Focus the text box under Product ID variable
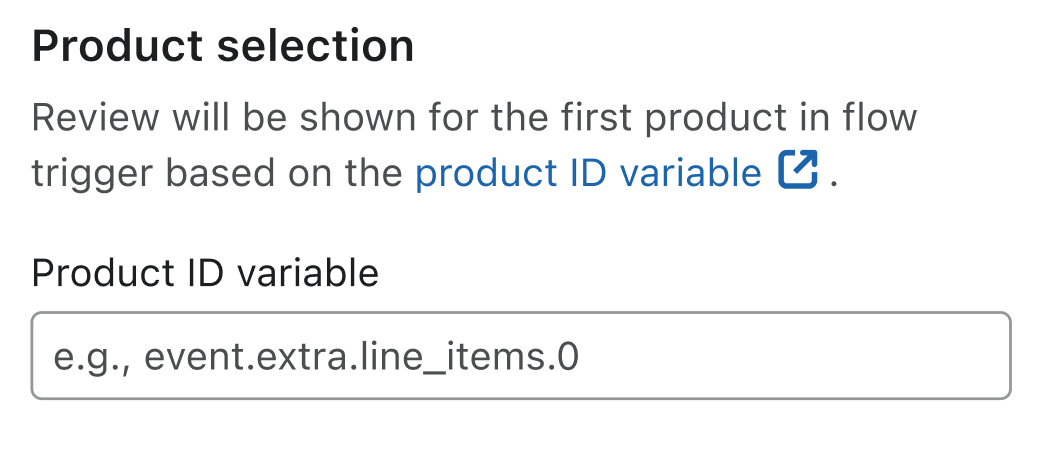Image resolution: width=1046 pixels, height=454 pixels. [x=521, y=356]
